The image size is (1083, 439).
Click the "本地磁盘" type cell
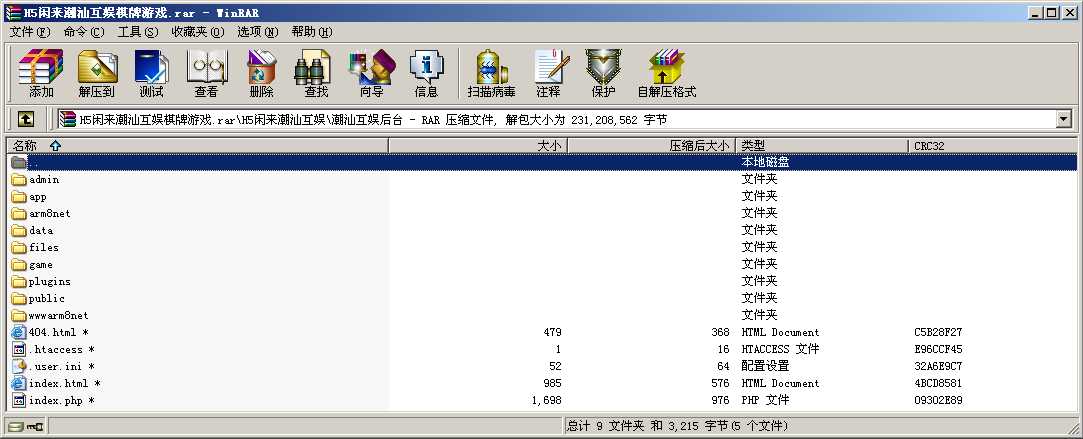(765, 162)
